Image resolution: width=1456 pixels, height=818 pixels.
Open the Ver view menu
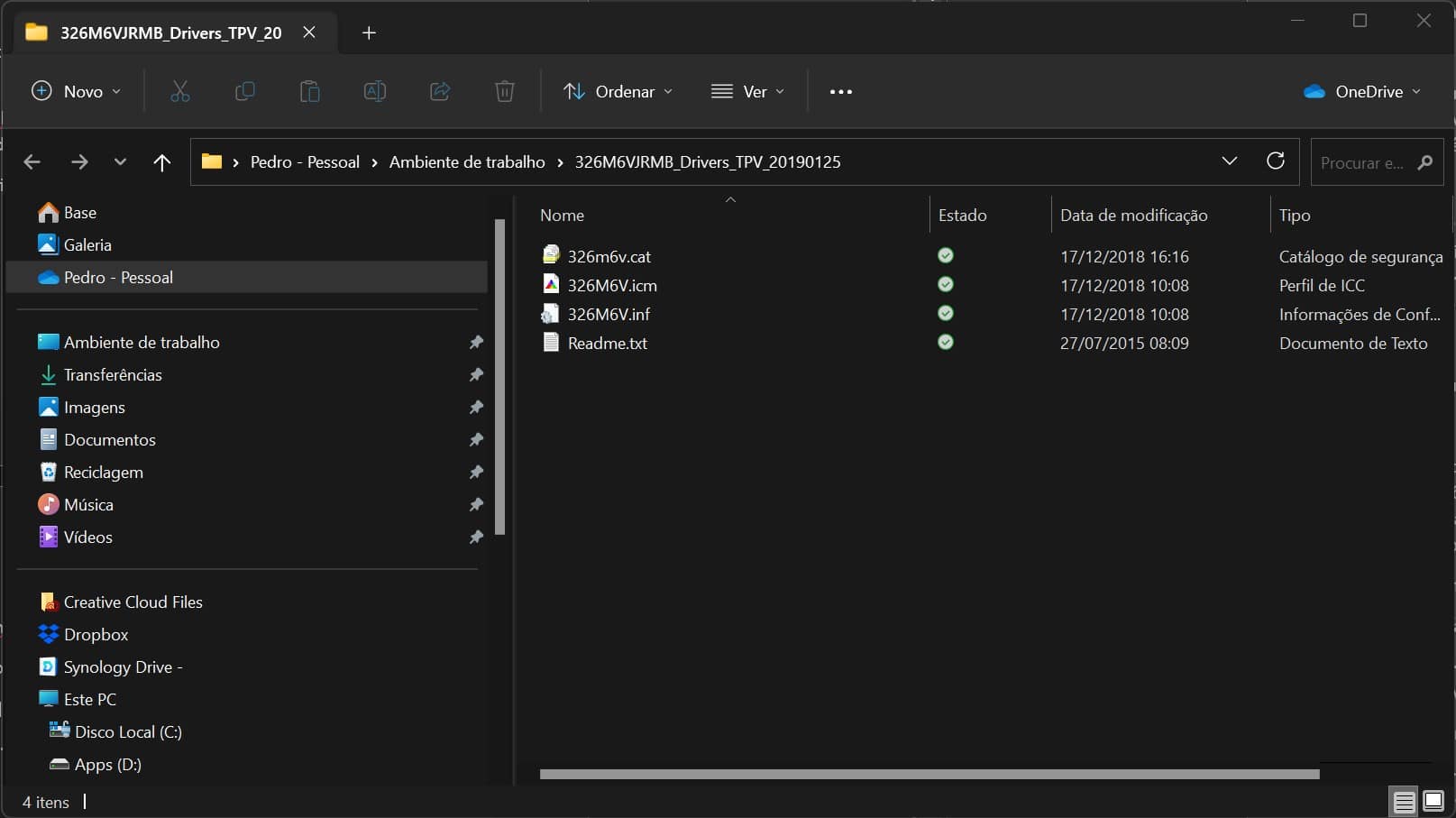pos(747,91)
